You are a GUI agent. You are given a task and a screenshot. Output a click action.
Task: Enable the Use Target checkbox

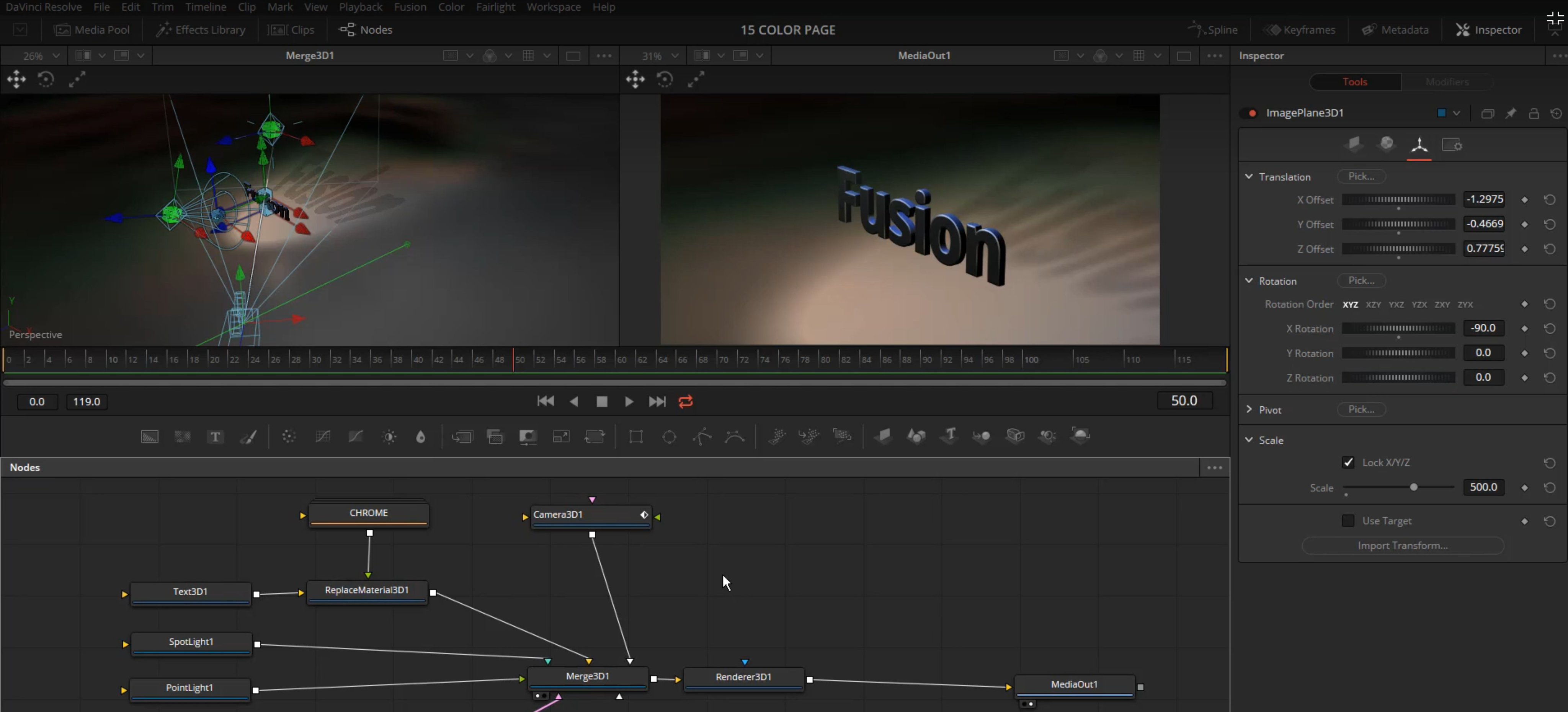[1348, 521]
